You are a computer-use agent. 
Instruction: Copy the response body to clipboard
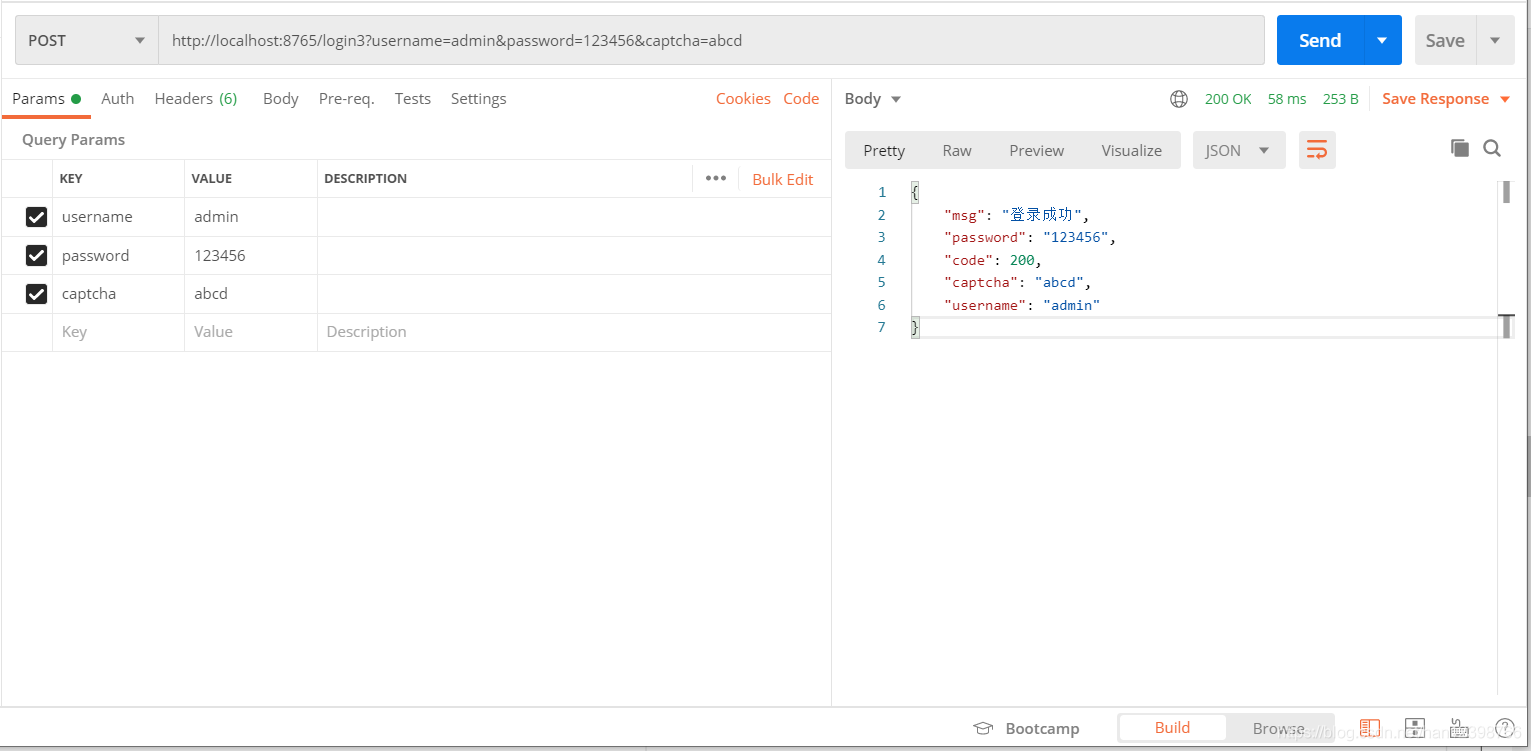tap(1460, 148)
